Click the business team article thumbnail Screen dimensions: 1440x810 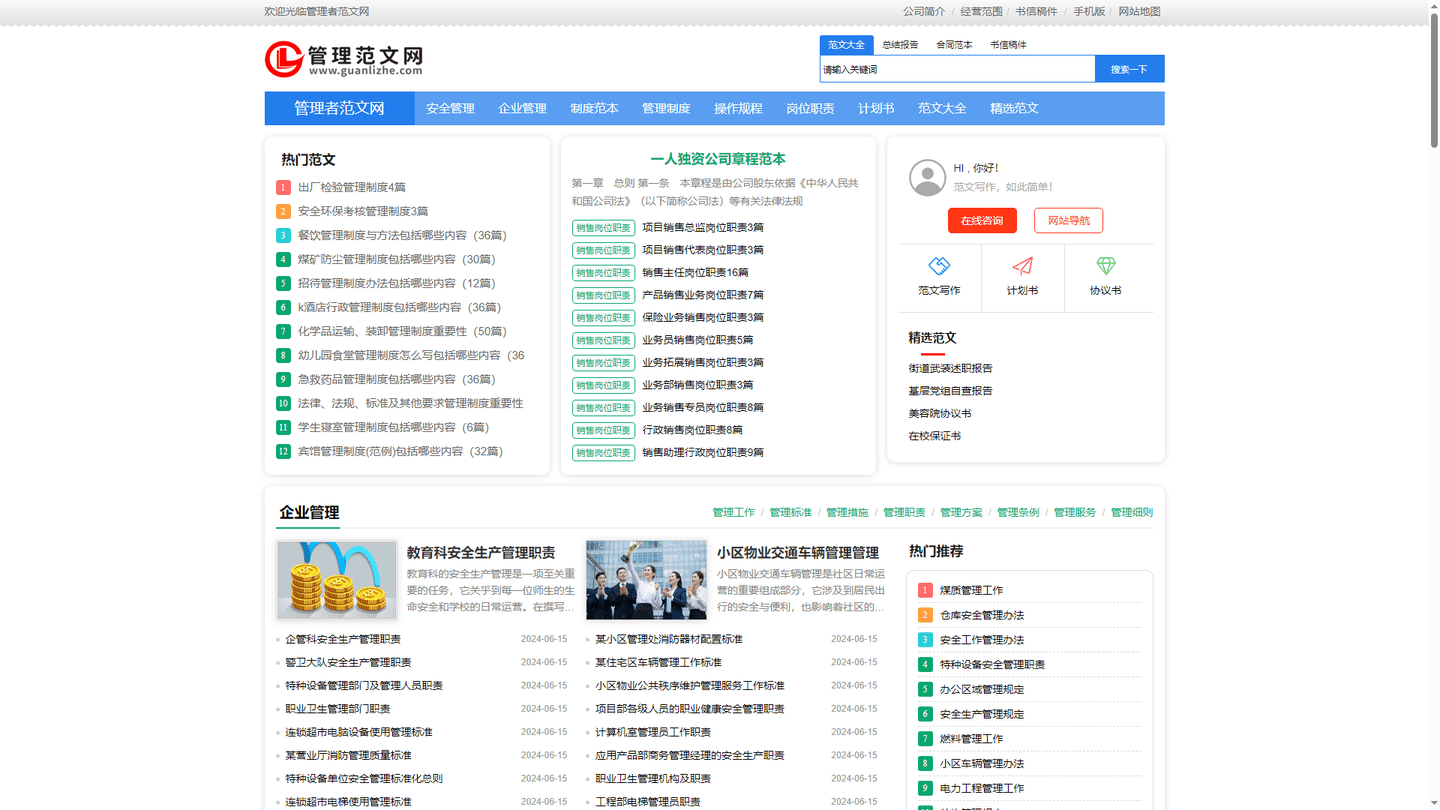coord(647,580)
